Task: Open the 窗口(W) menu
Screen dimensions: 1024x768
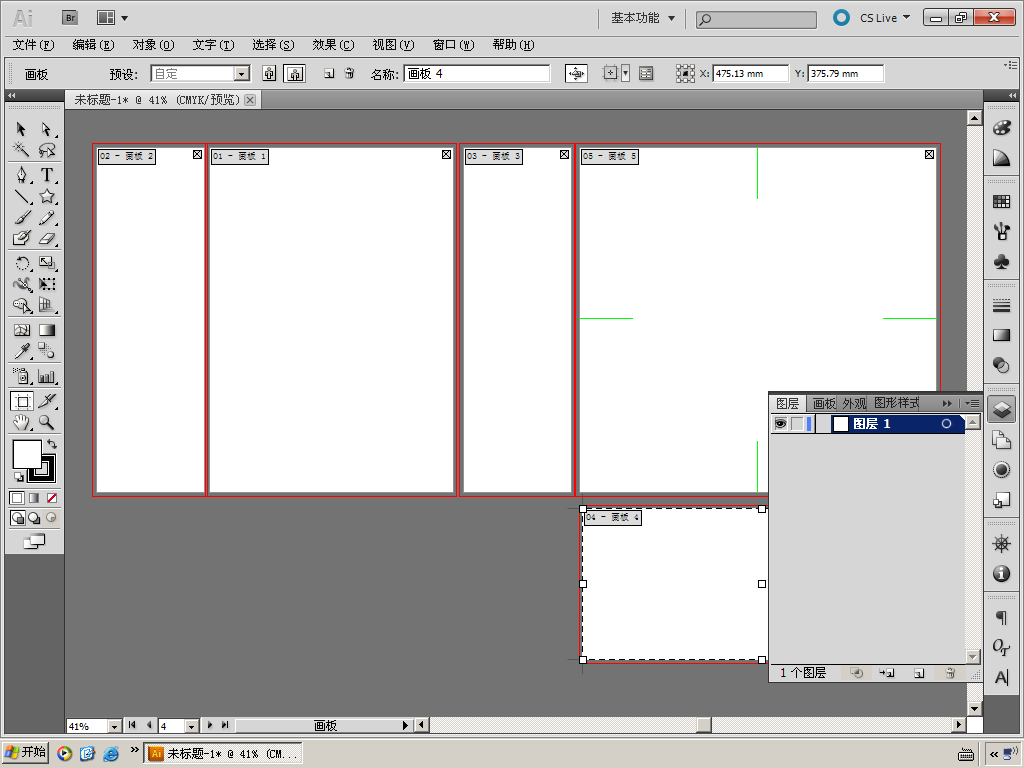Action: 453,45
